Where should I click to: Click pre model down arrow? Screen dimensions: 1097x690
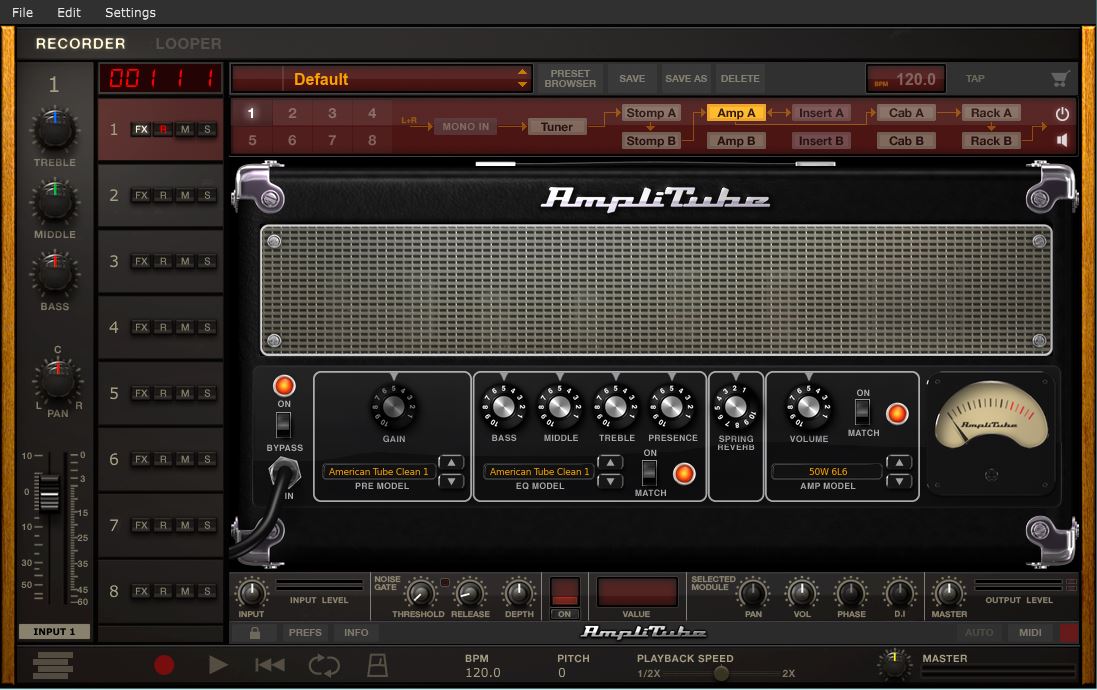pos(451,481)
